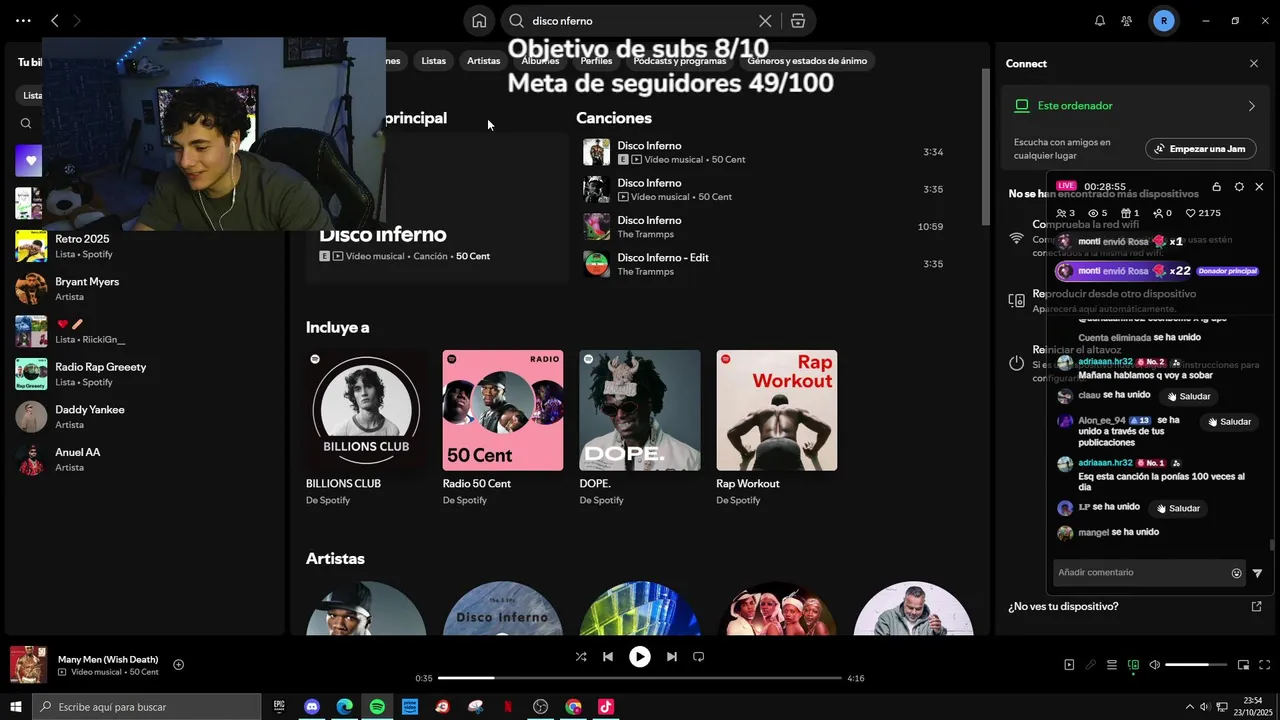1280x720 pixels.
Task: Open the lyrics microphone icon
Action: [x=1090, y=665]
